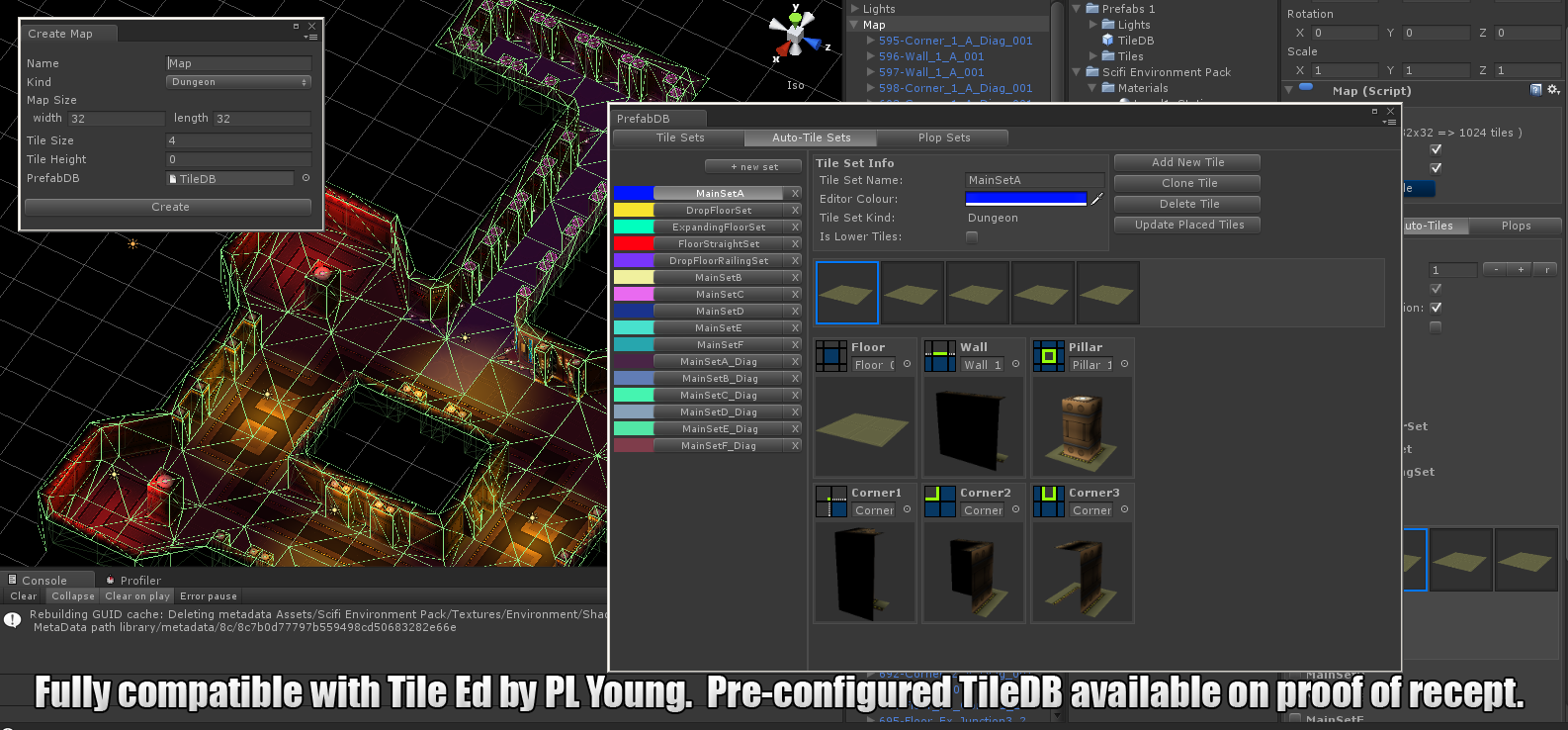Image resolution: width=1568 pixels, height=730 pixels.
Task: Select the MainSetE set in the list
Action: pyautogui.click(x=719, y=327)
